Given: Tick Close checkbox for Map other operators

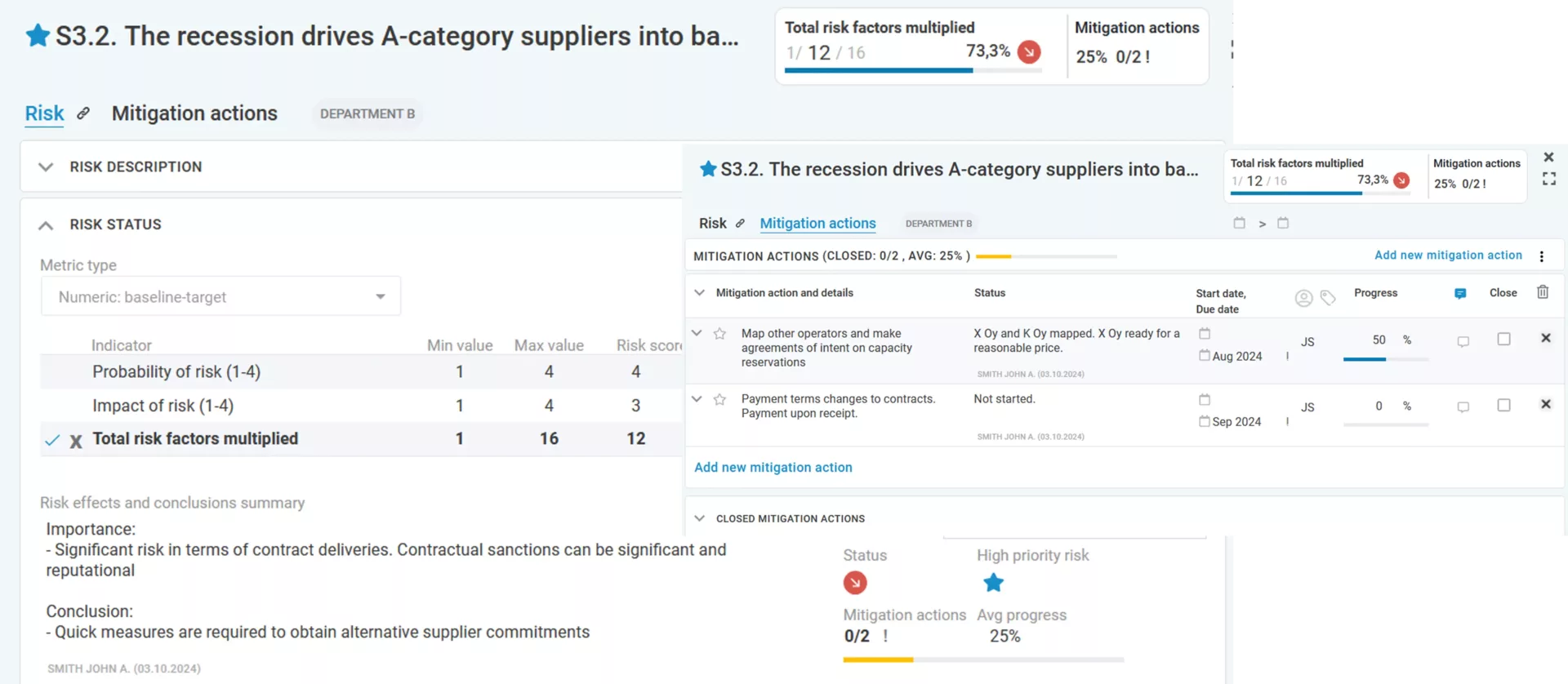Looking at the screenshot, I should (1503, 339).
